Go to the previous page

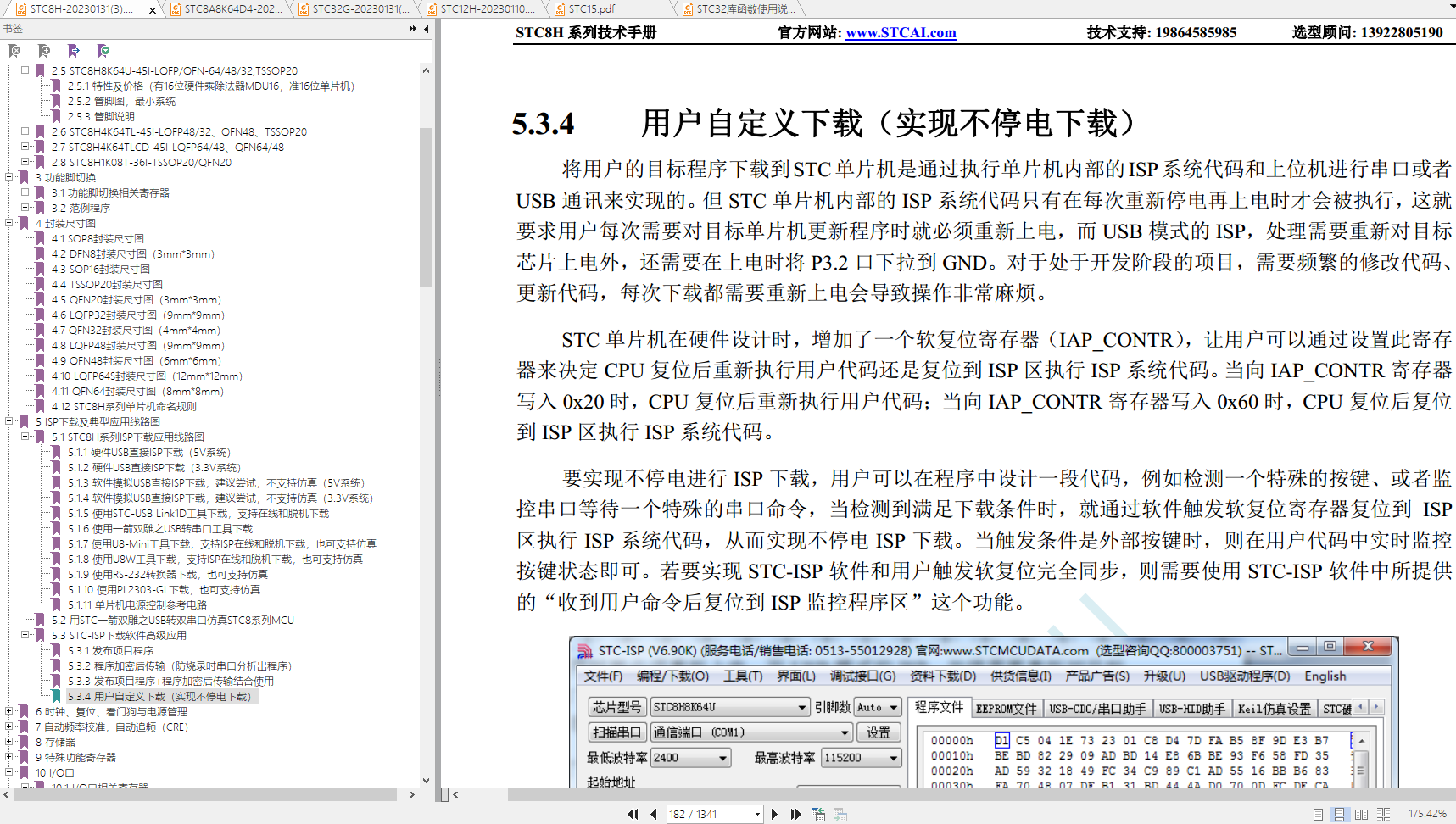(653, 814)
